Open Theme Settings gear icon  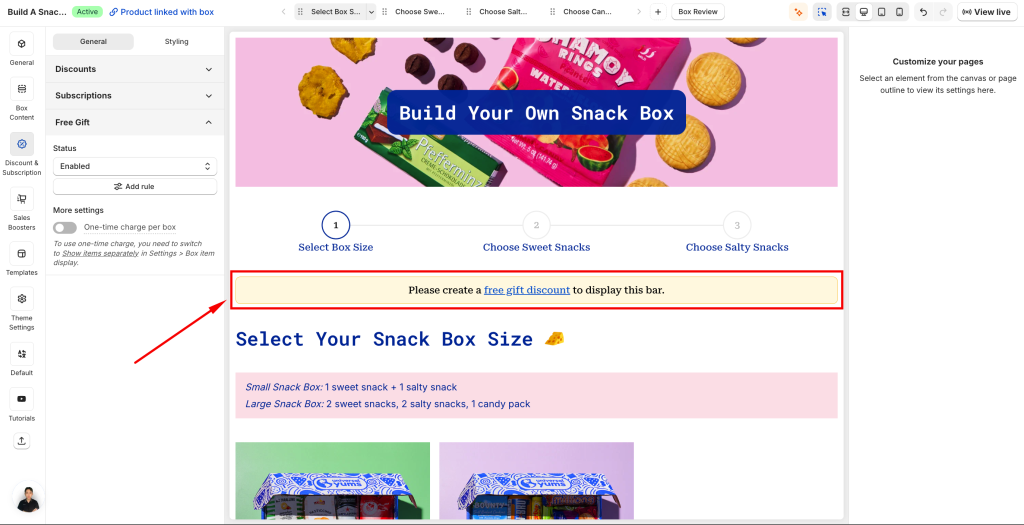click(22, 298)
